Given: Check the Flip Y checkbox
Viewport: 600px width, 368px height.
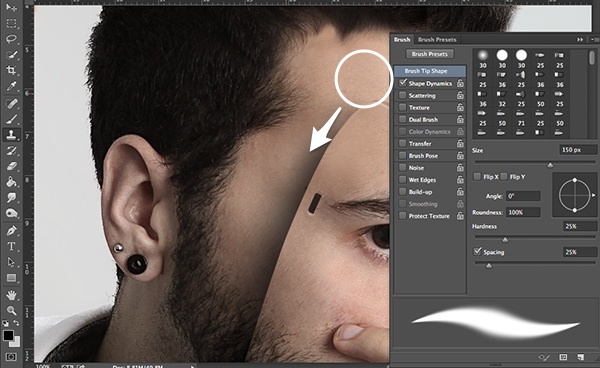Looking at the screenshot, I should 504,176.
